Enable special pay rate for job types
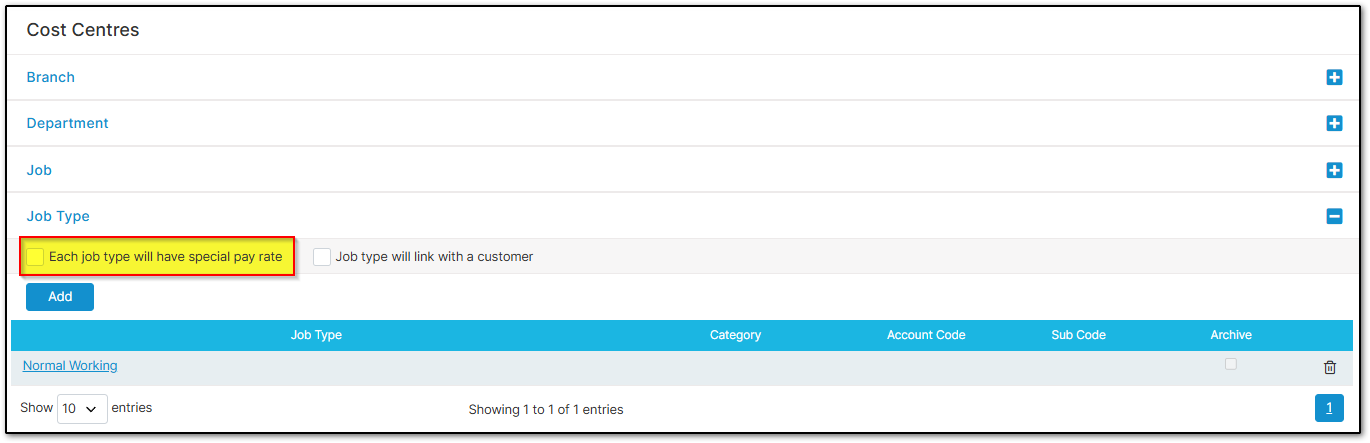Viewport: 1370px width, 443px height. click(36, 257)
